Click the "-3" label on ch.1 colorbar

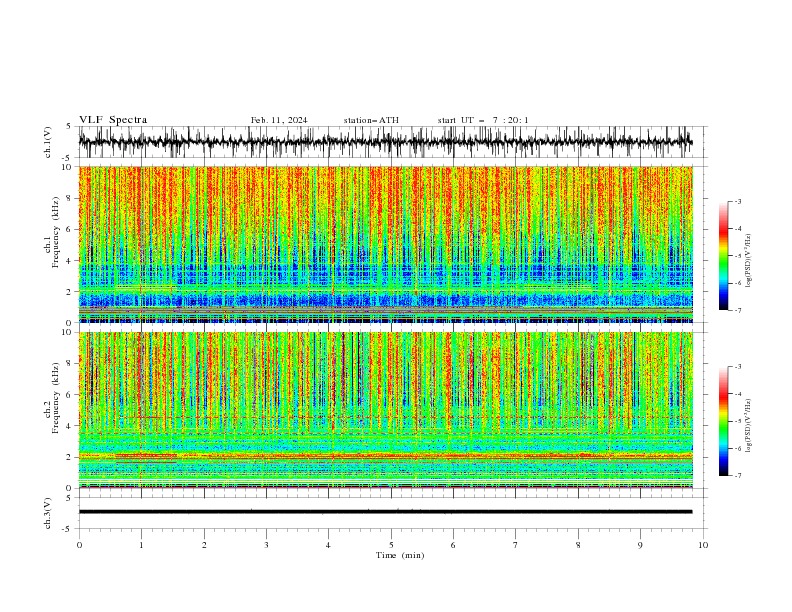point(738,201)
